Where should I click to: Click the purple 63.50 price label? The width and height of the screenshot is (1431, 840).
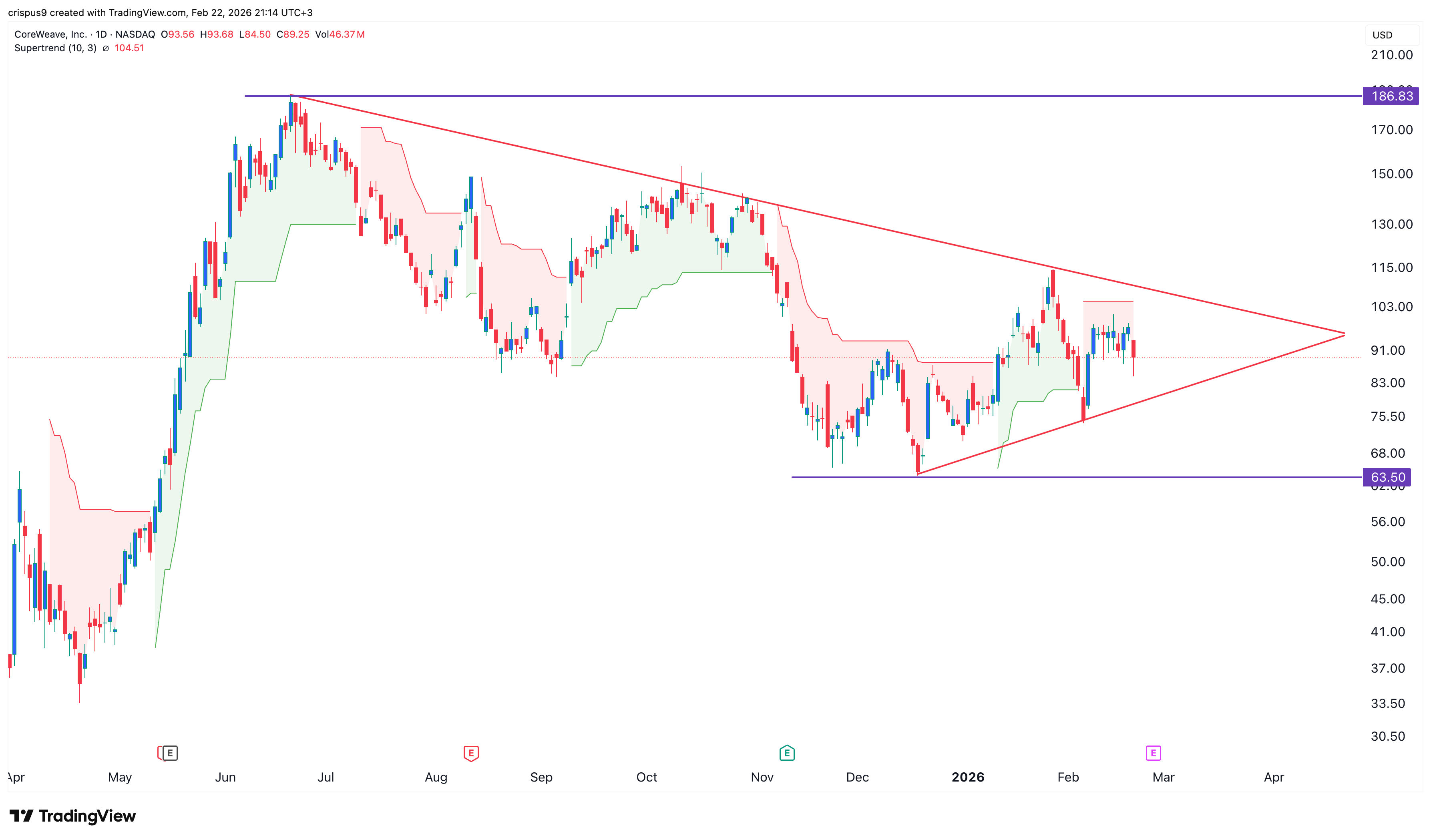(1388, 477)
